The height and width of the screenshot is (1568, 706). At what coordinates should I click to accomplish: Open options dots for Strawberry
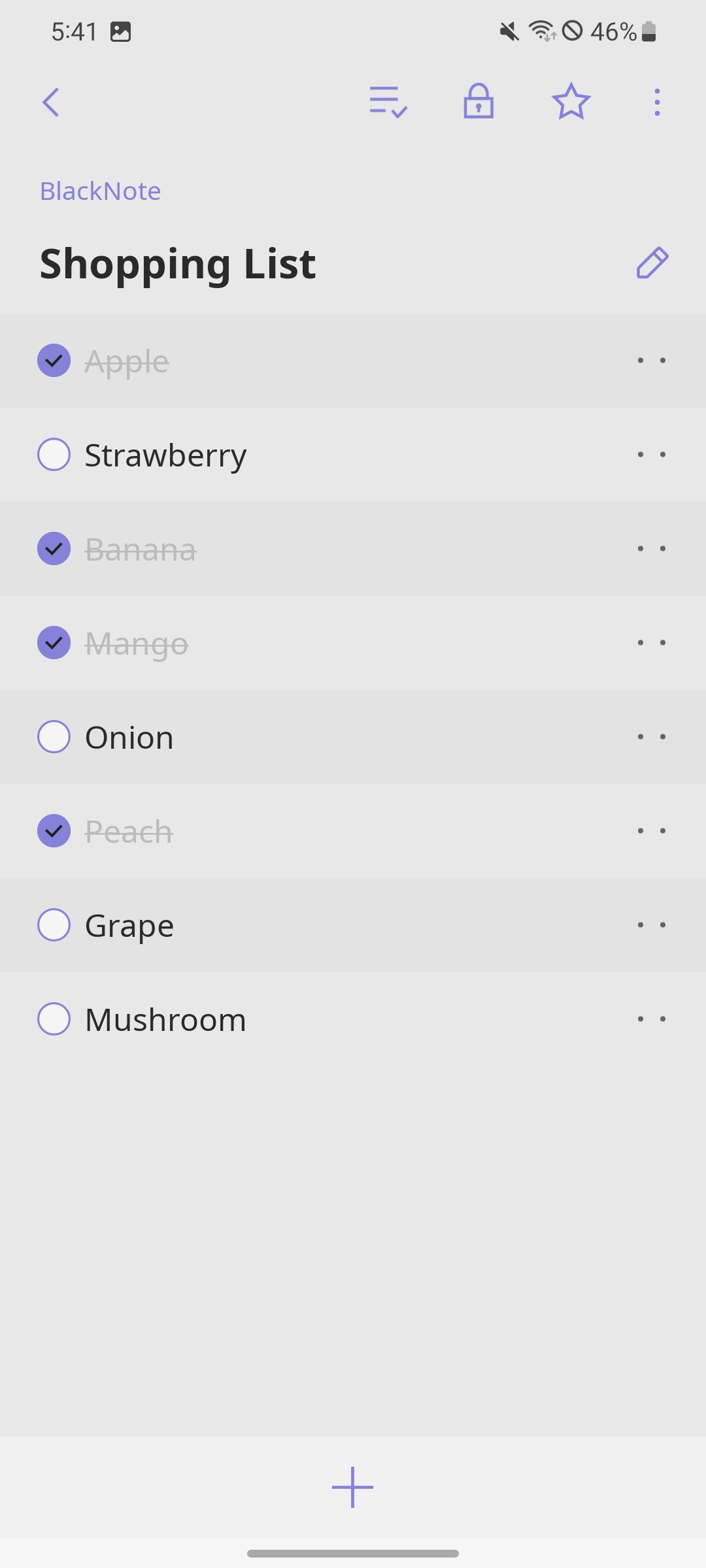click(651, 455)
